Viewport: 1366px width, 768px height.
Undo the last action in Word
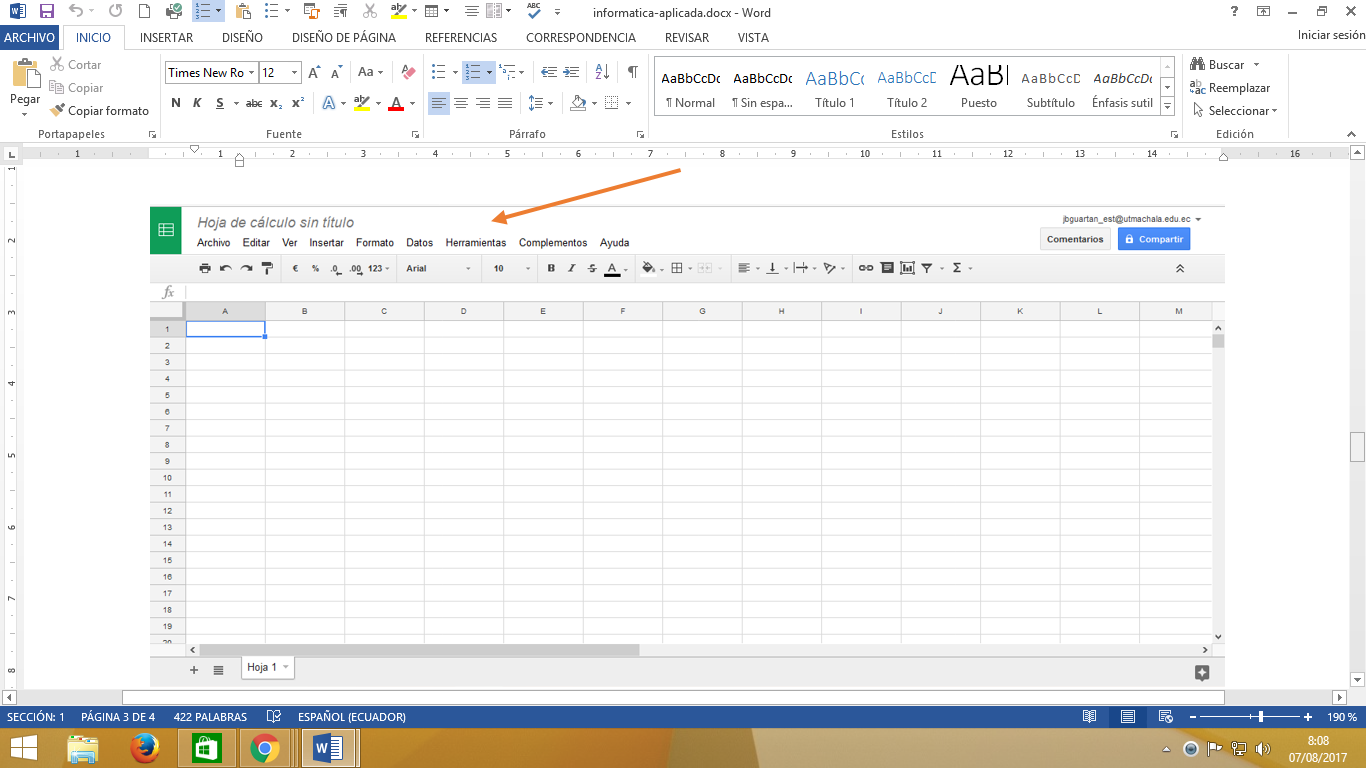coord(76,12)
